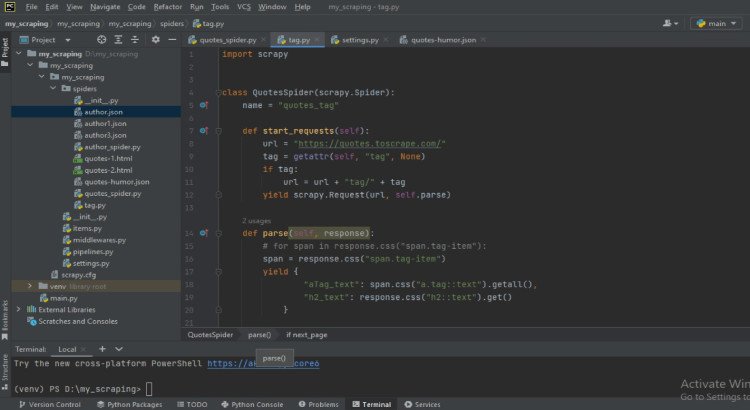Expand the venv library root folder
750x410 pixels.
click(30, 286)
